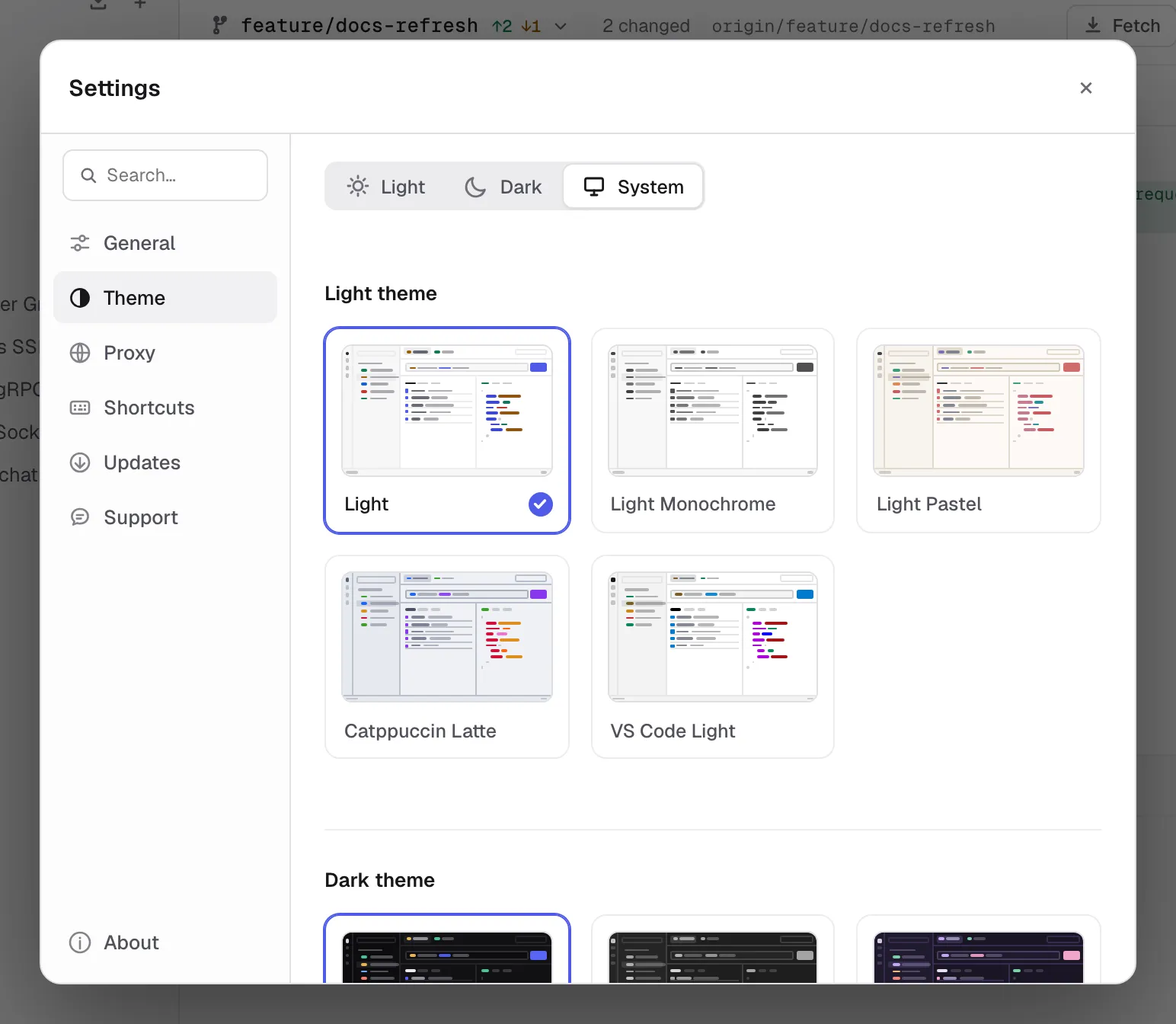
Task: Click the blue checkmark on Light theme
Action: 541,504
